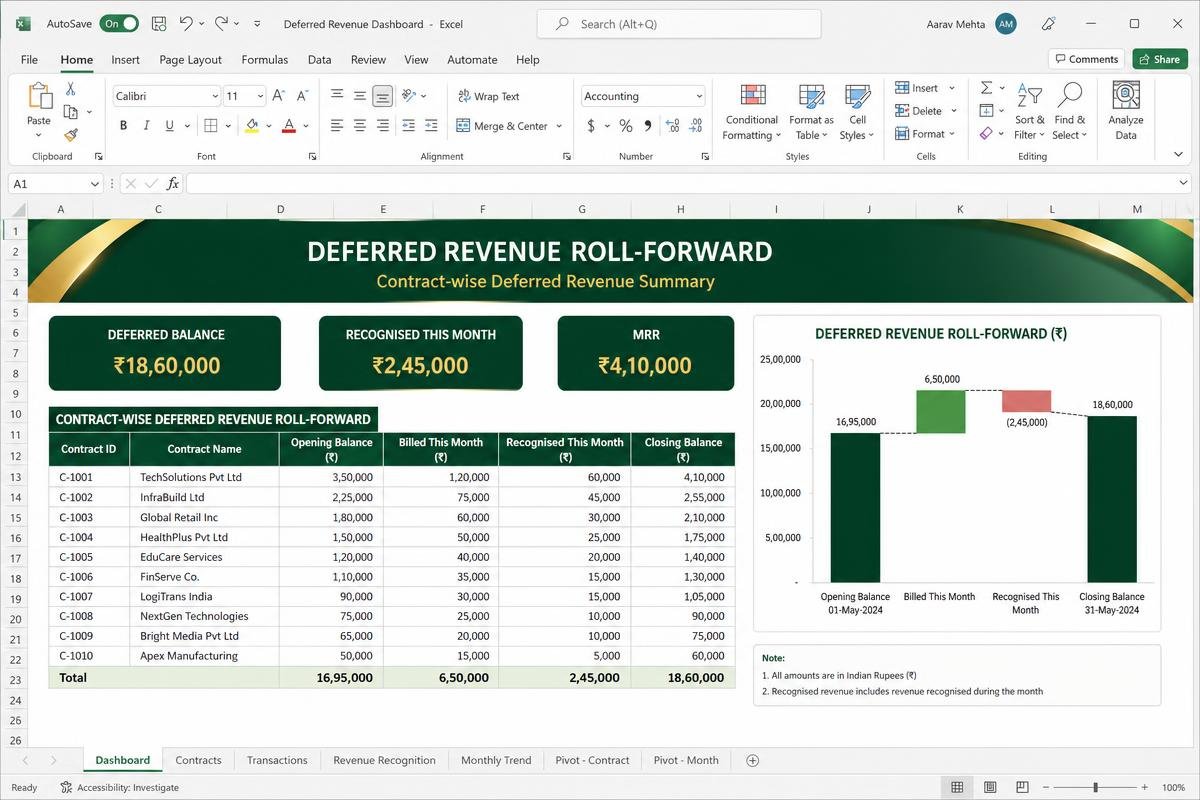Click the Undo arrow icon

tap(186, 23)
